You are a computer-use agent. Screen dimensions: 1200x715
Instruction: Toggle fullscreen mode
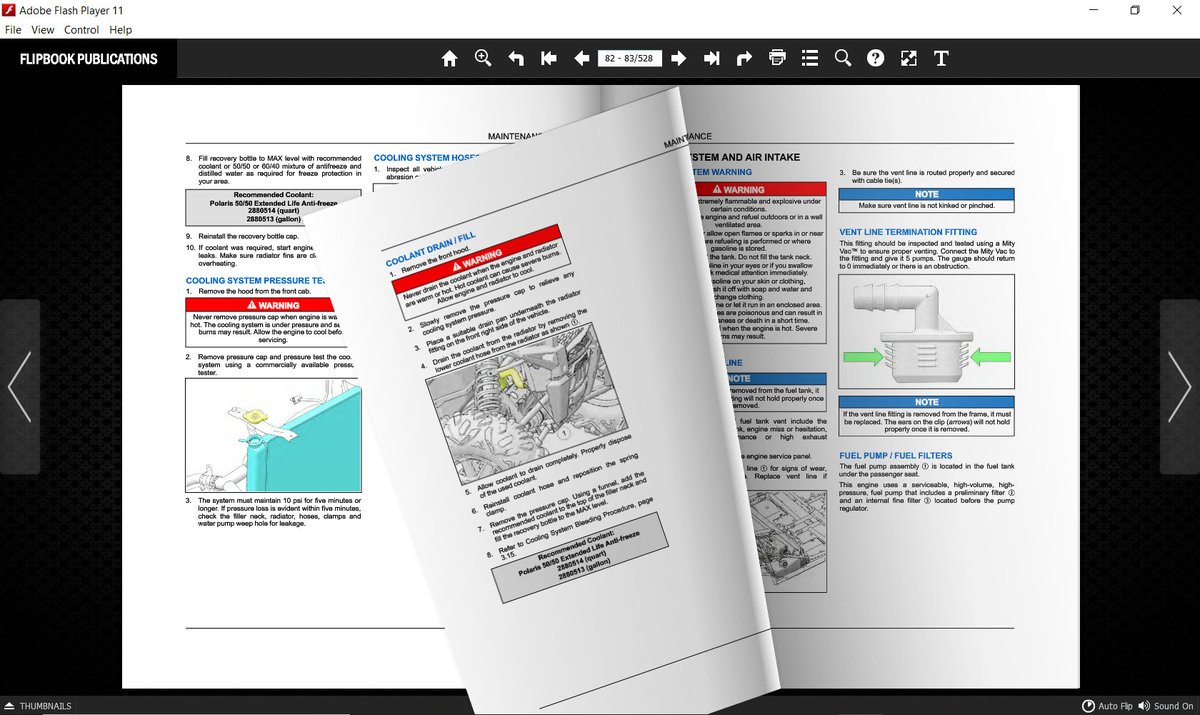[908, 59]
